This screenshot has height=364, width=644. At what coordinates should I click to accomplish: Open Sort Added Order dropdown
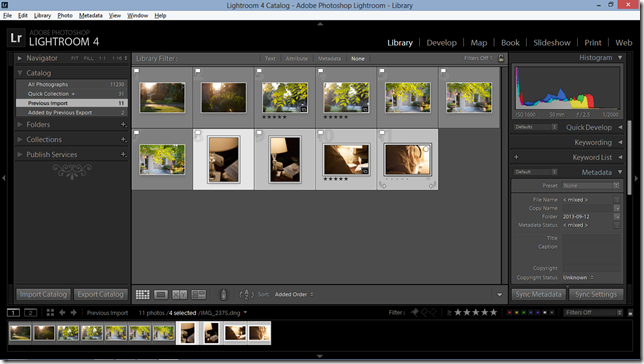click(x=294, y=295)
